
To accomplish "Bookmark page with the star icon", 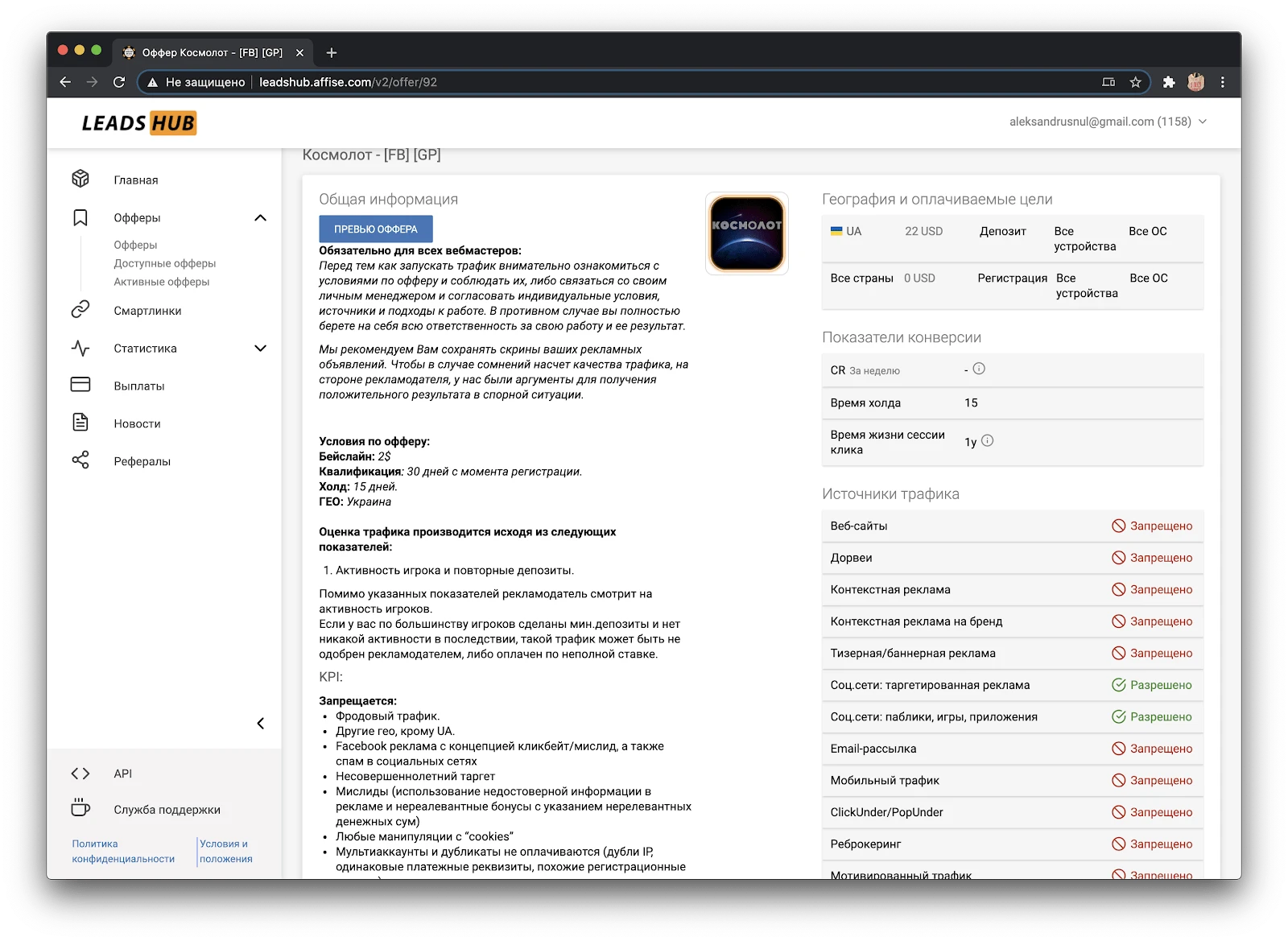I will pos(1135,82).
